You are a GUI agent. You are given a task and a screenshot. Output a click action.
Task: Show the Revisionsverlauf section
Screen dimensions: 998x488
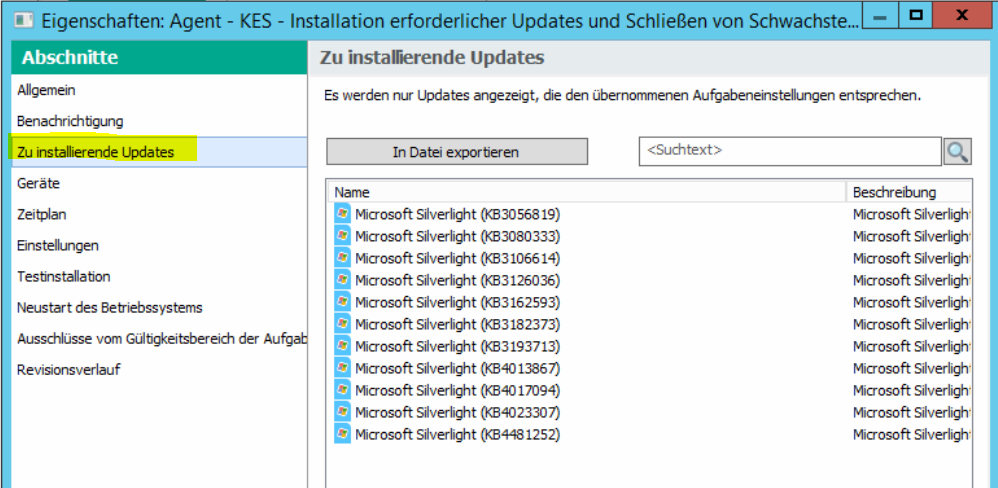pos(159,370)
